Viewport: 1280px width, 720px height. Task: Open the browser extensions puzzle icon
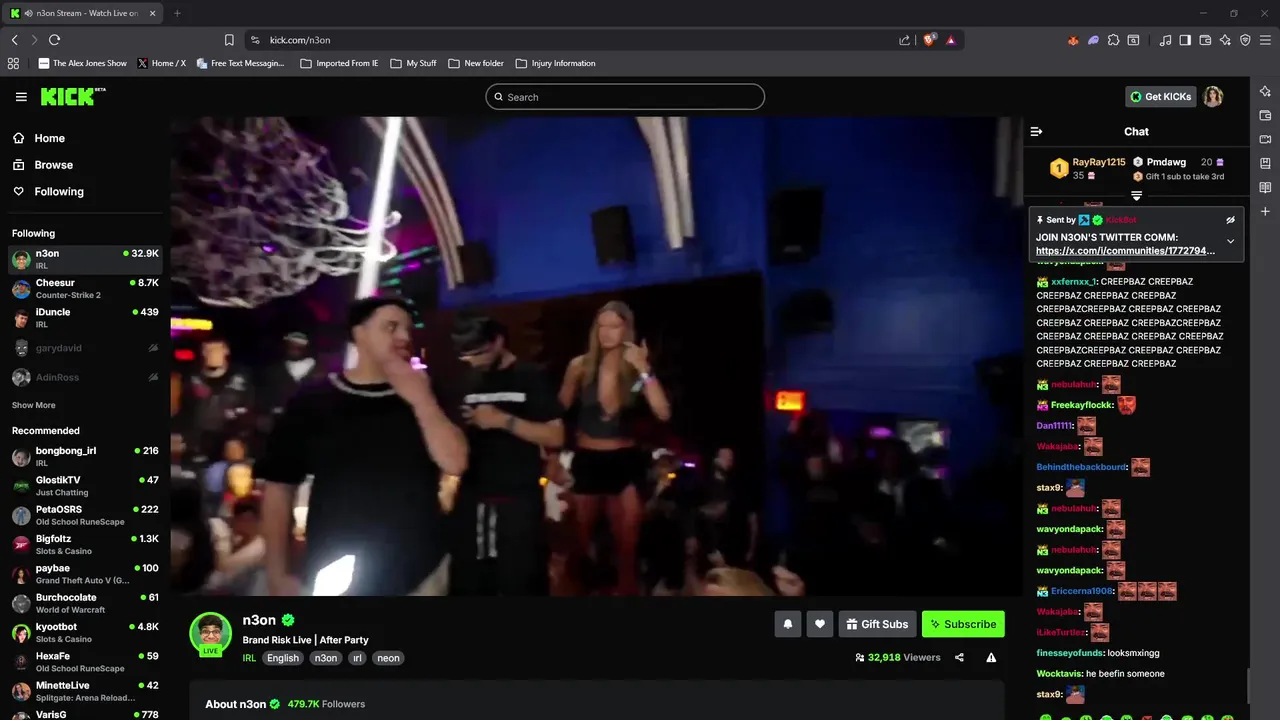1113,40
